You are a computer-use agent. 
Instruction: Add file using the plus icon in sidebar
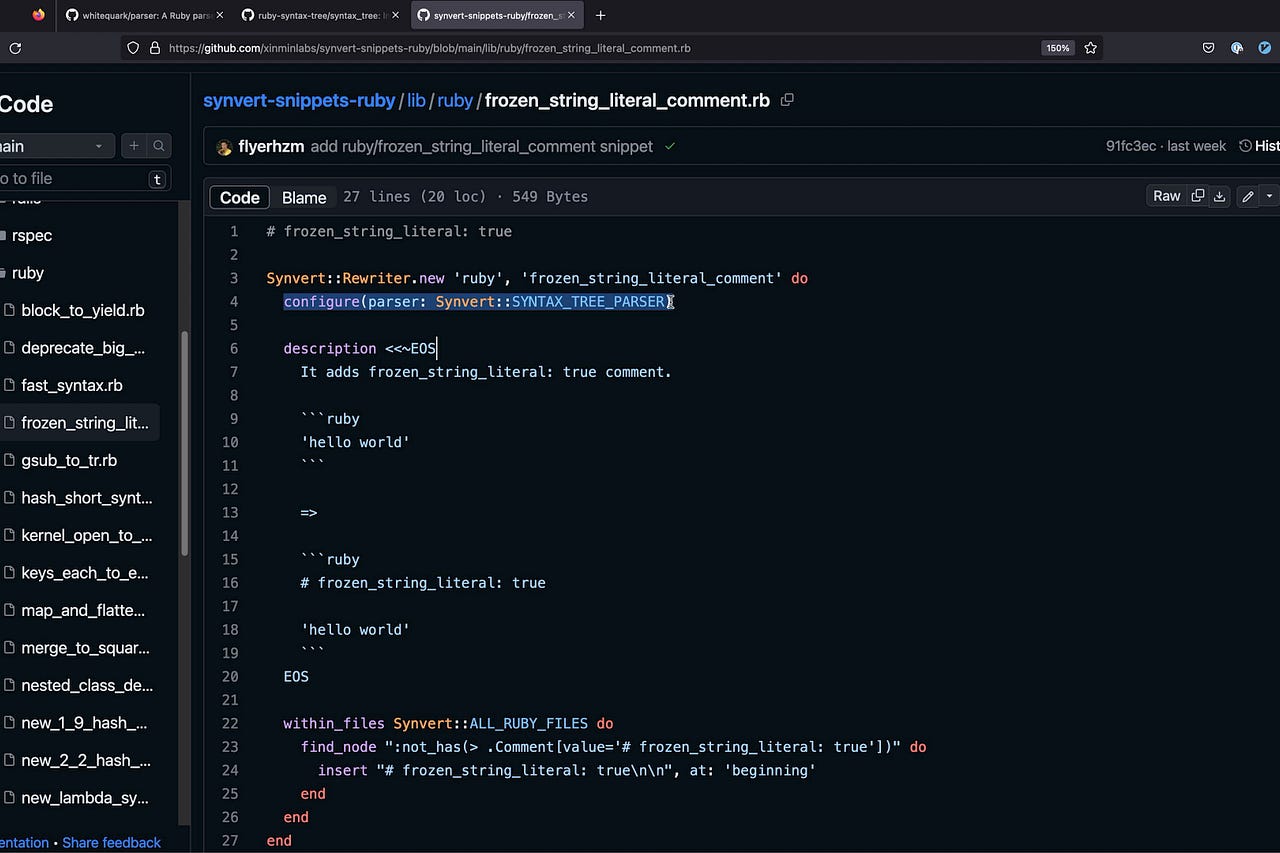134,146
